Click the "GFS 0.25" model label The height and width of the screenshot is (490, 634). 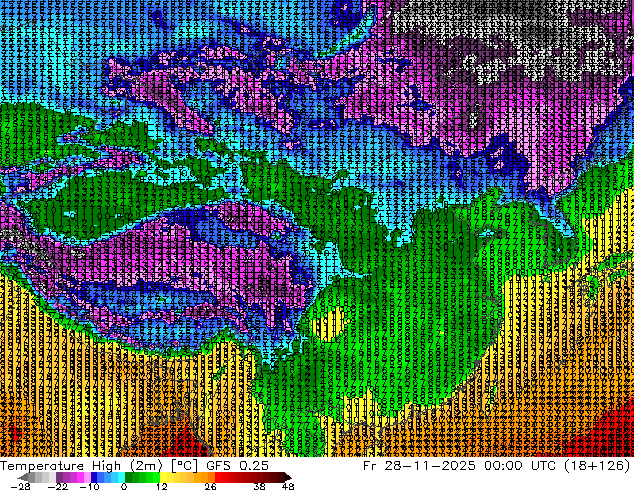237,466
